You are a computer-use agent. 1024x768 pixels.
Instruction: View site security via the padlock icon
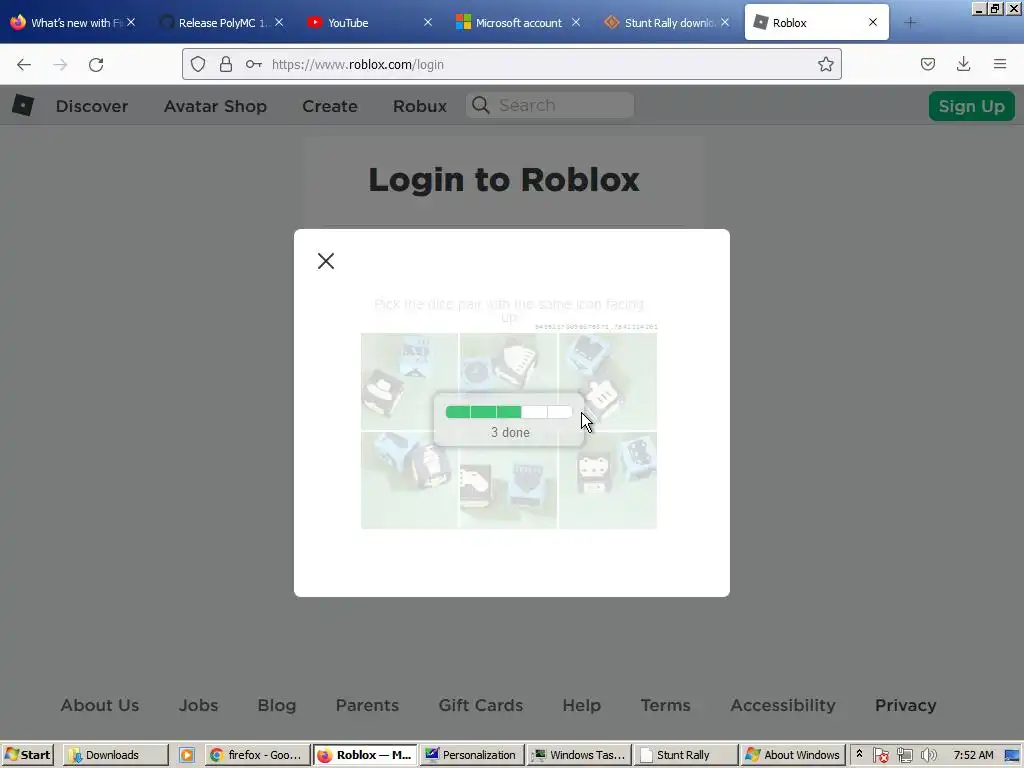tap(226, 64)
